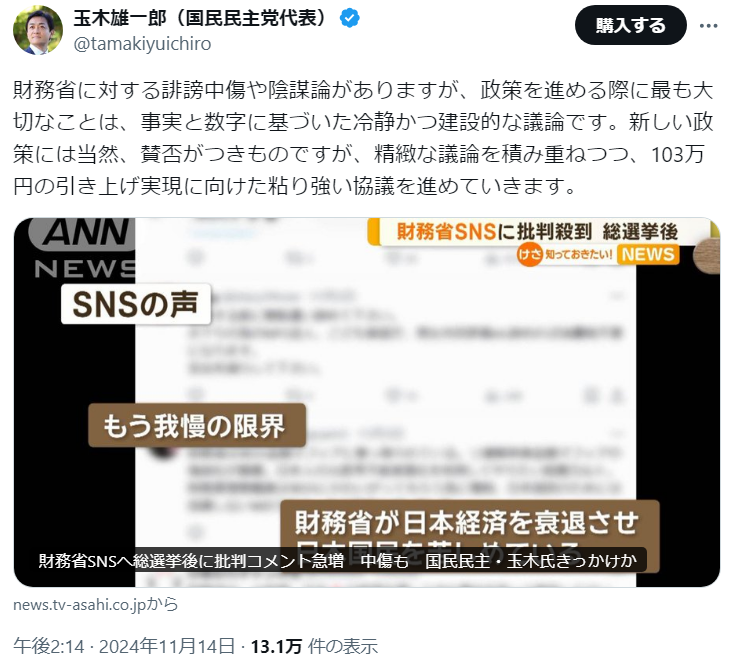The image size is (737, 667).
Task: Open the news.tv-asahi.co.jp source link
Action: (x=96, y=604)
